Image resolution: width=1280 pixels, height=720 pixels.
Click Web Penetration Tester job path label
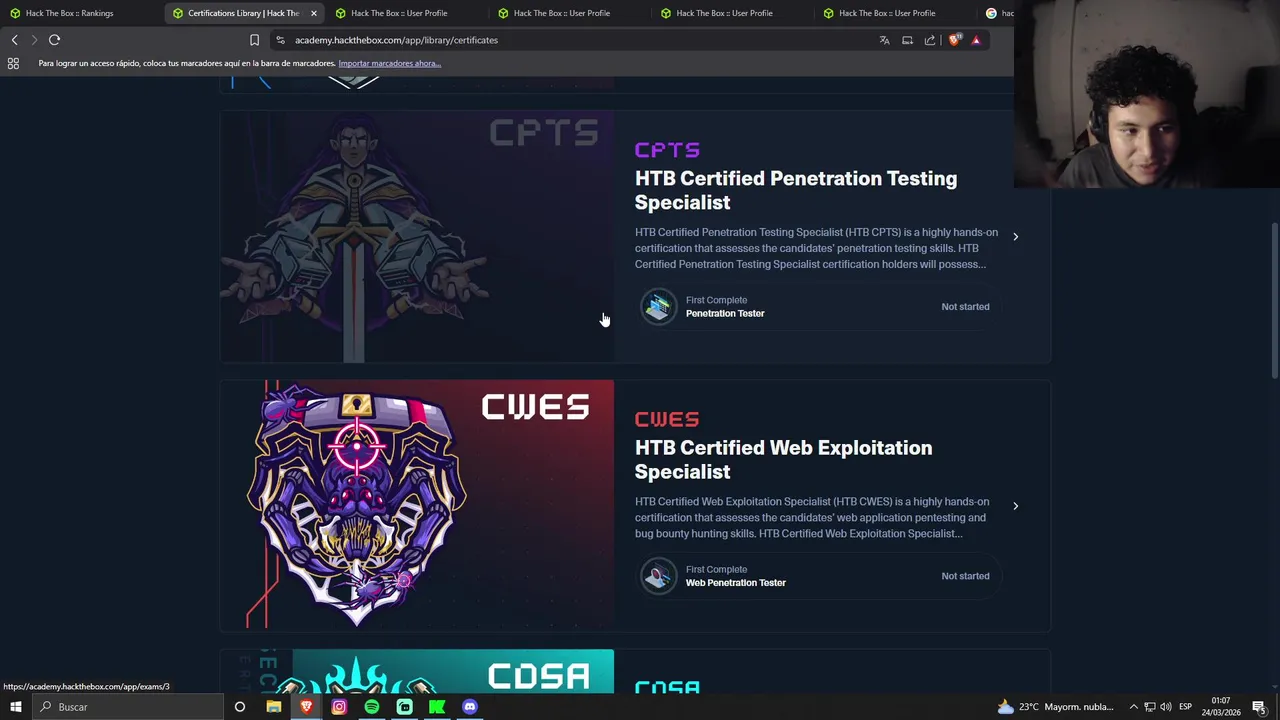736,582
